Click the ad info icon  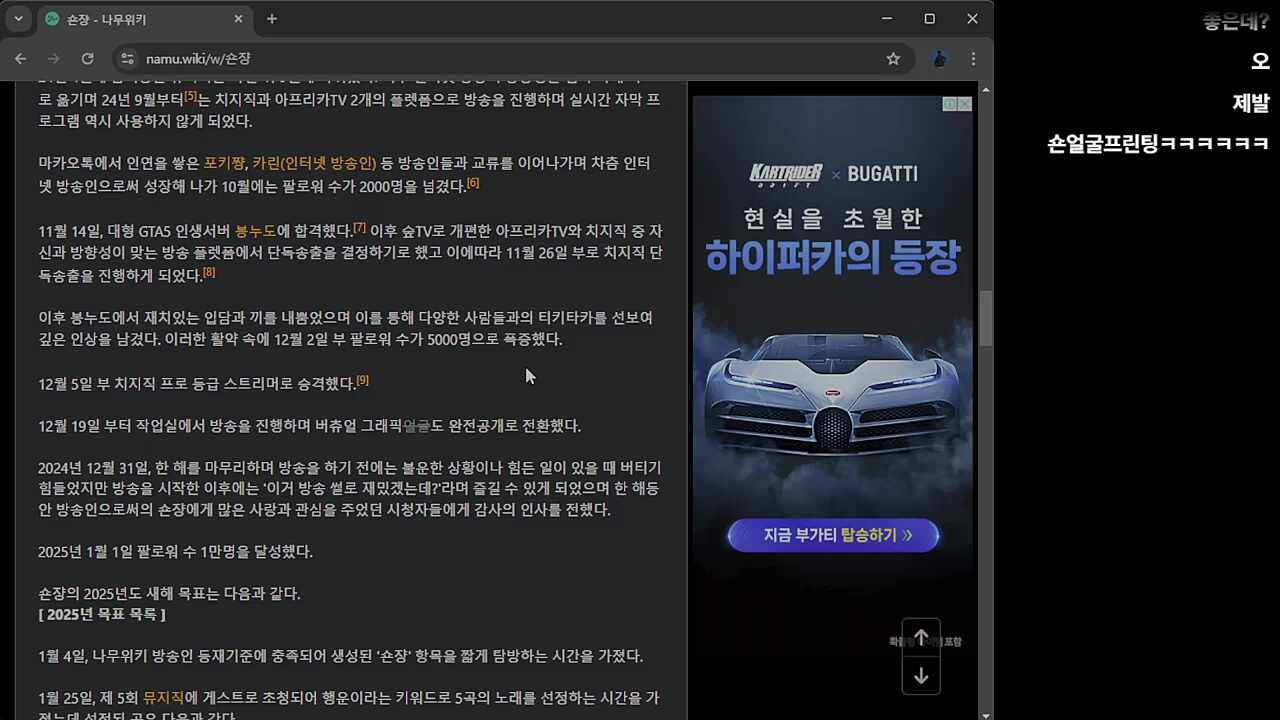pos(951,104)
